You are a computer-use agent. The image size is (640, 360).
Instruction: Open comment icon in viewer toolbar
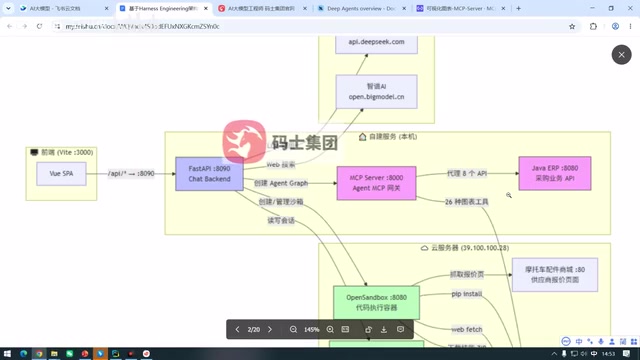pyautogui.click(x=400, y=329)
